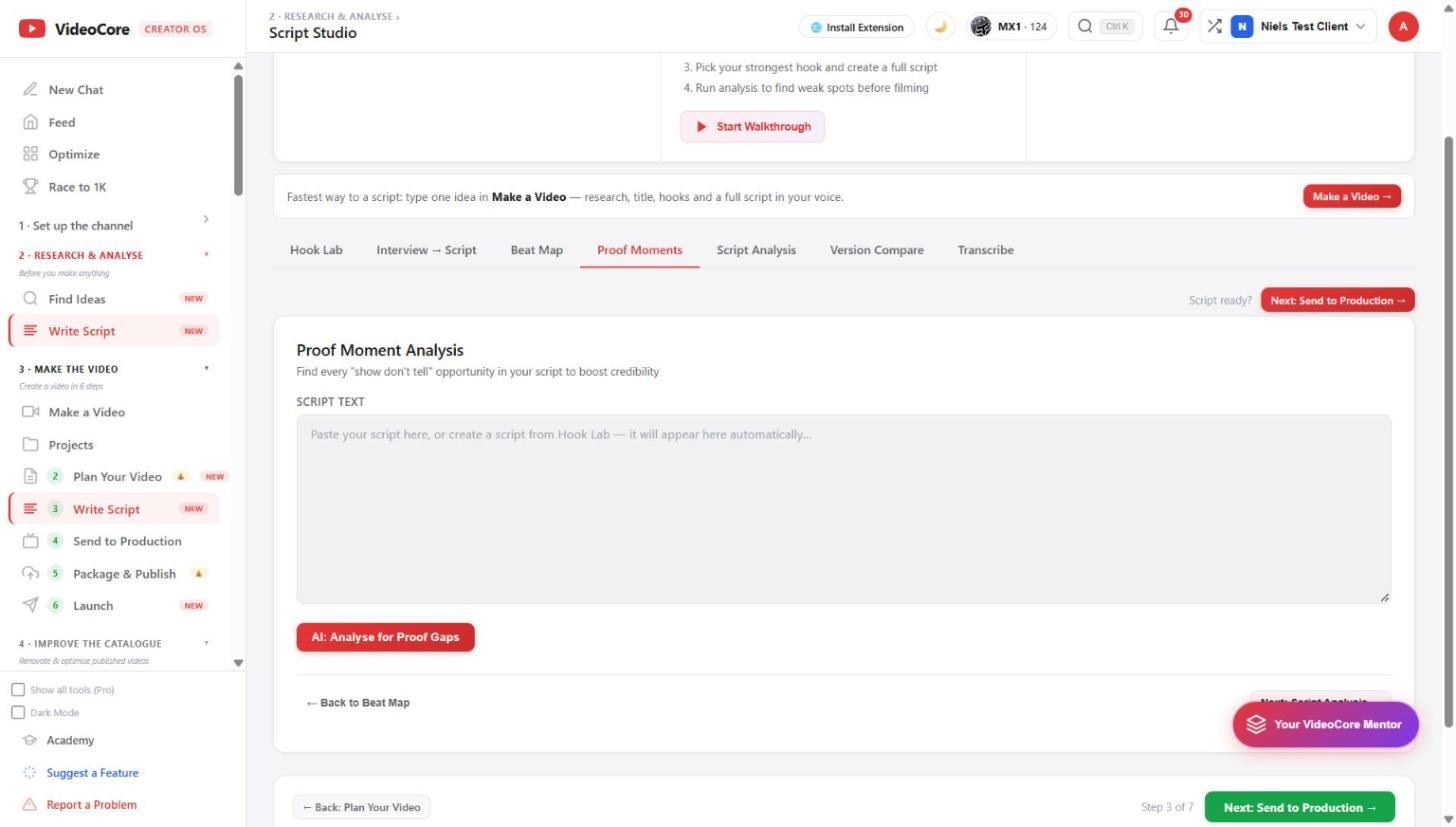The image size is (1456, 827).
Task: Expand the Set up the channel section
Action: 206,219
